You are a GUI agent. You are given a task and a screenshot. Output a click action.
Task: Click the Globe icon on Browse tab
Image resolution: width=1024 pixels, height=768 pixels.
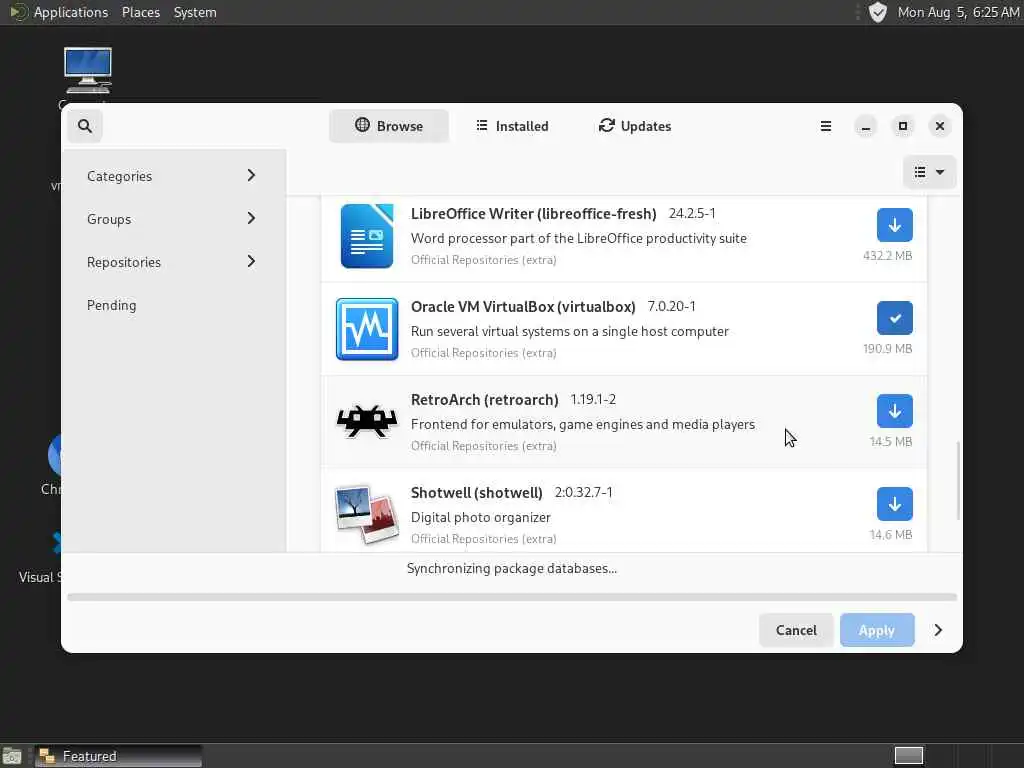362,125
